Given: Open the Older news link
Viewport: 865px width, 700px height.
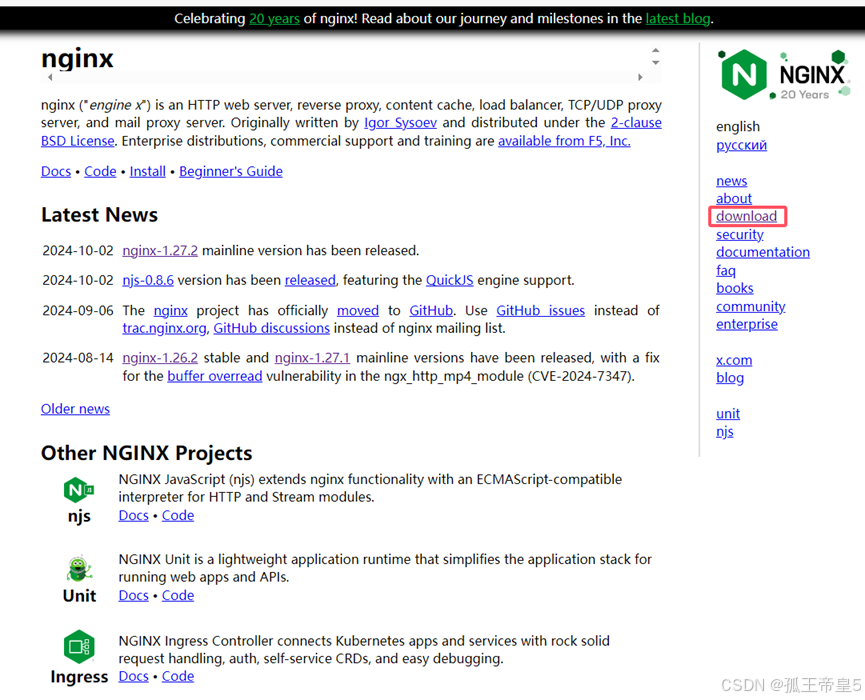Looking at the screenshot, I should click(x=75, y=409).
